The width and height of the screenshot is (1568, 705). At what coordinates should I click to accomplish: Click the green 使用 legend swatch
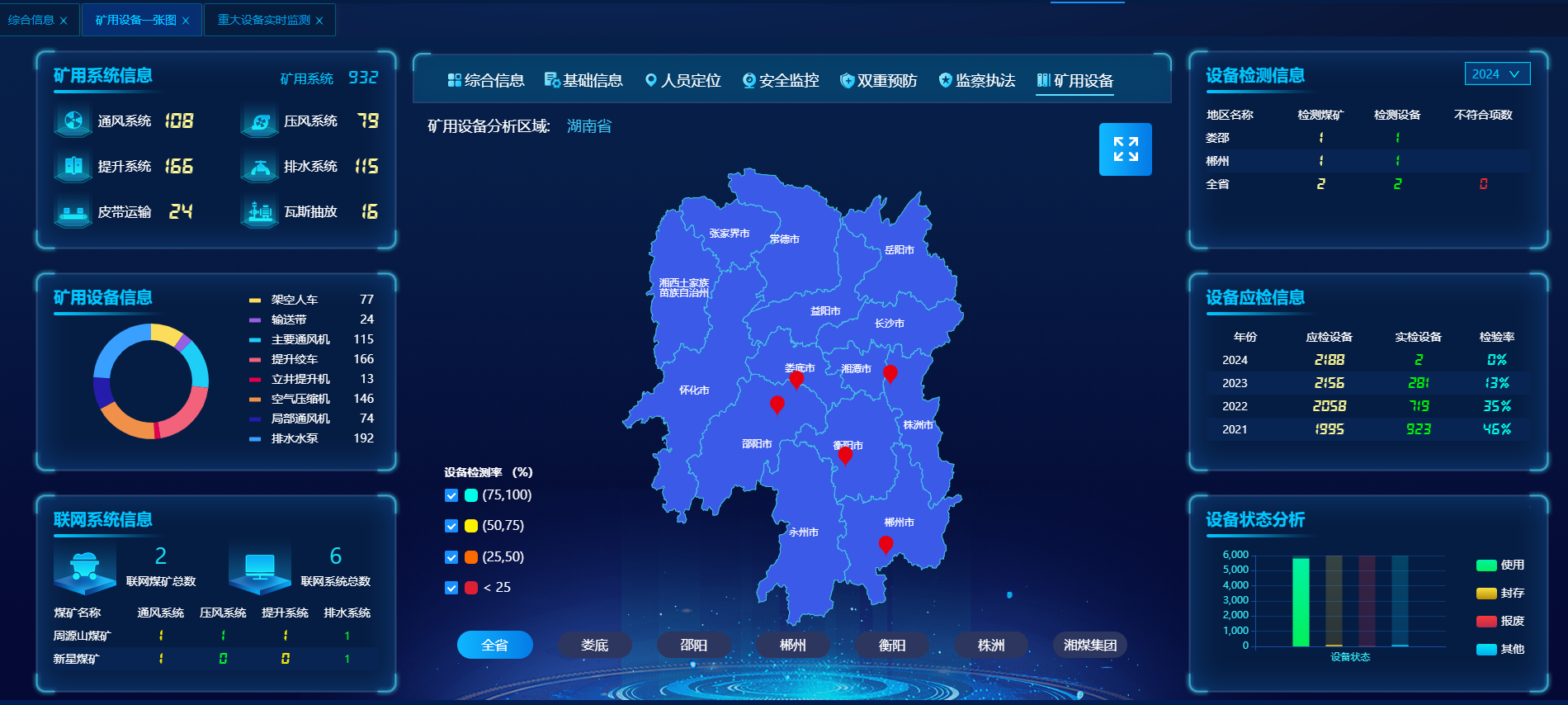tap(1486, 565)
